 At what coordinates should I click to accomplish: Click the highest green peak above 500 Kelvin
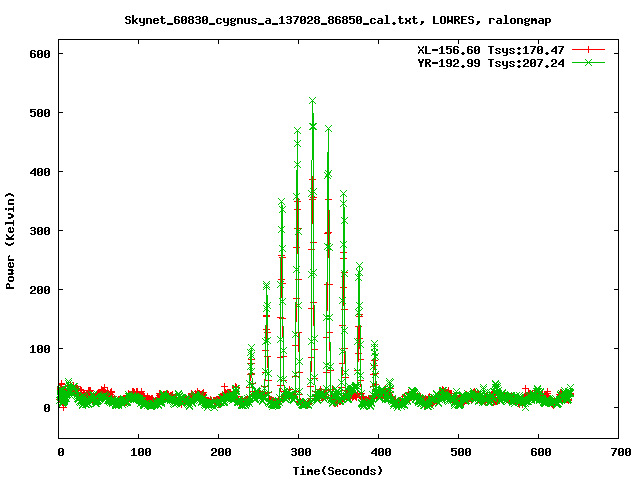click(x=313, y=101)
